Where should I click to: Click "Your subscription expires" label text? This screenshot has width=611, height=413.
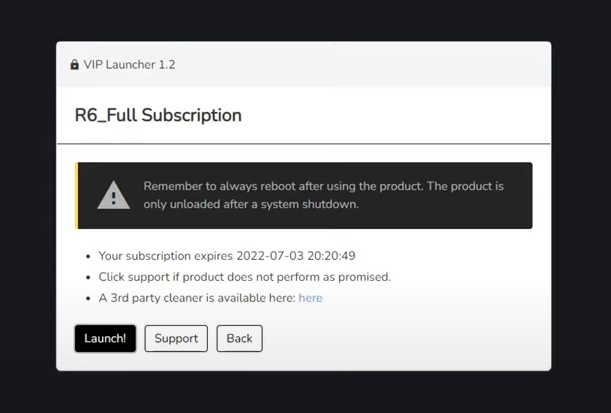tap(166, 256)
